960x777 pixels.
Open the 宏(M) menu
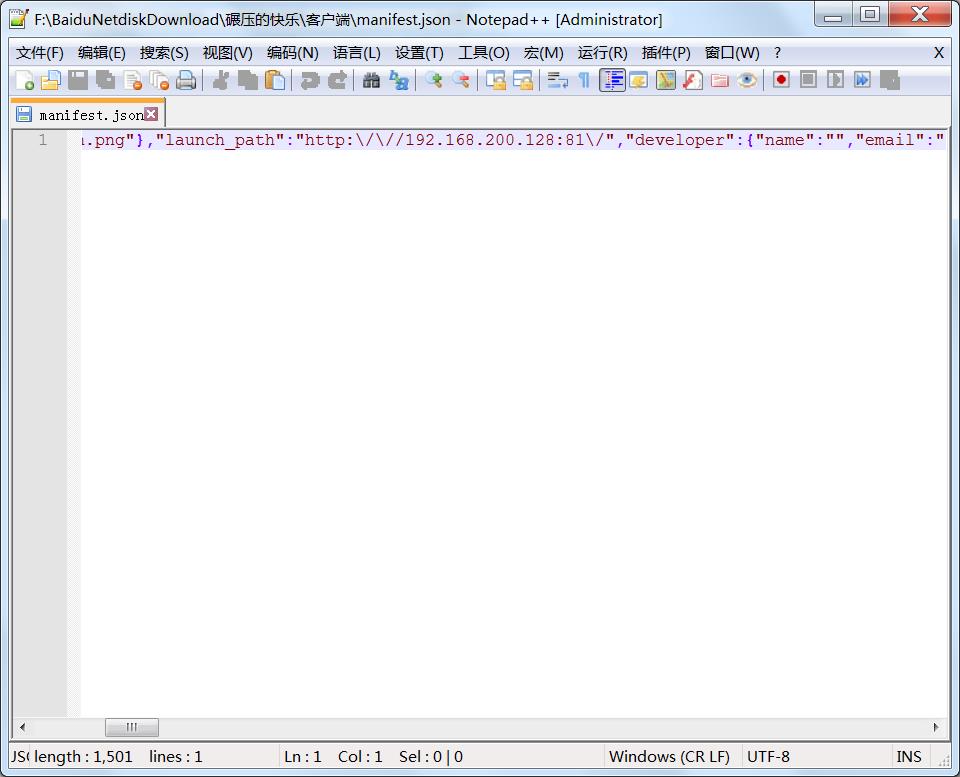[x=544, y=53]
